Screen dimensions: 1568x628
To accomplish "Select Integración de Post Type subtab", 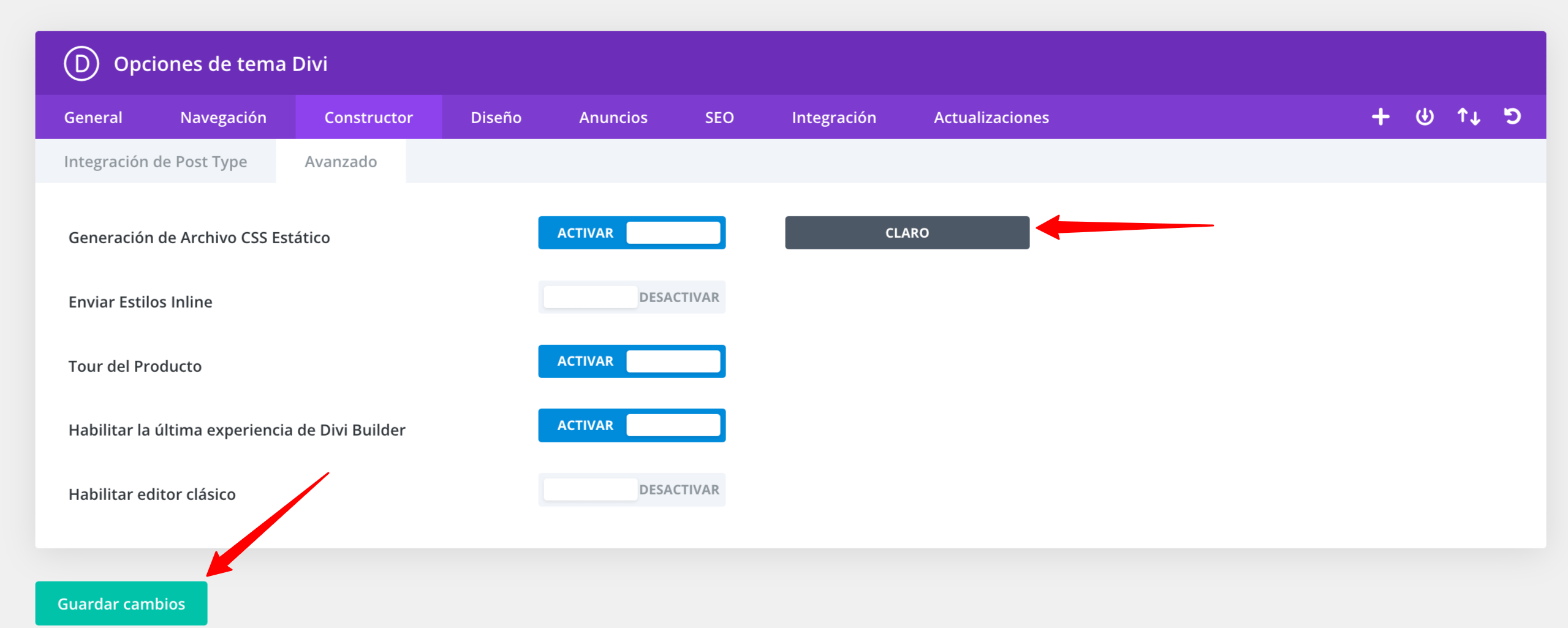I will 156,161.
